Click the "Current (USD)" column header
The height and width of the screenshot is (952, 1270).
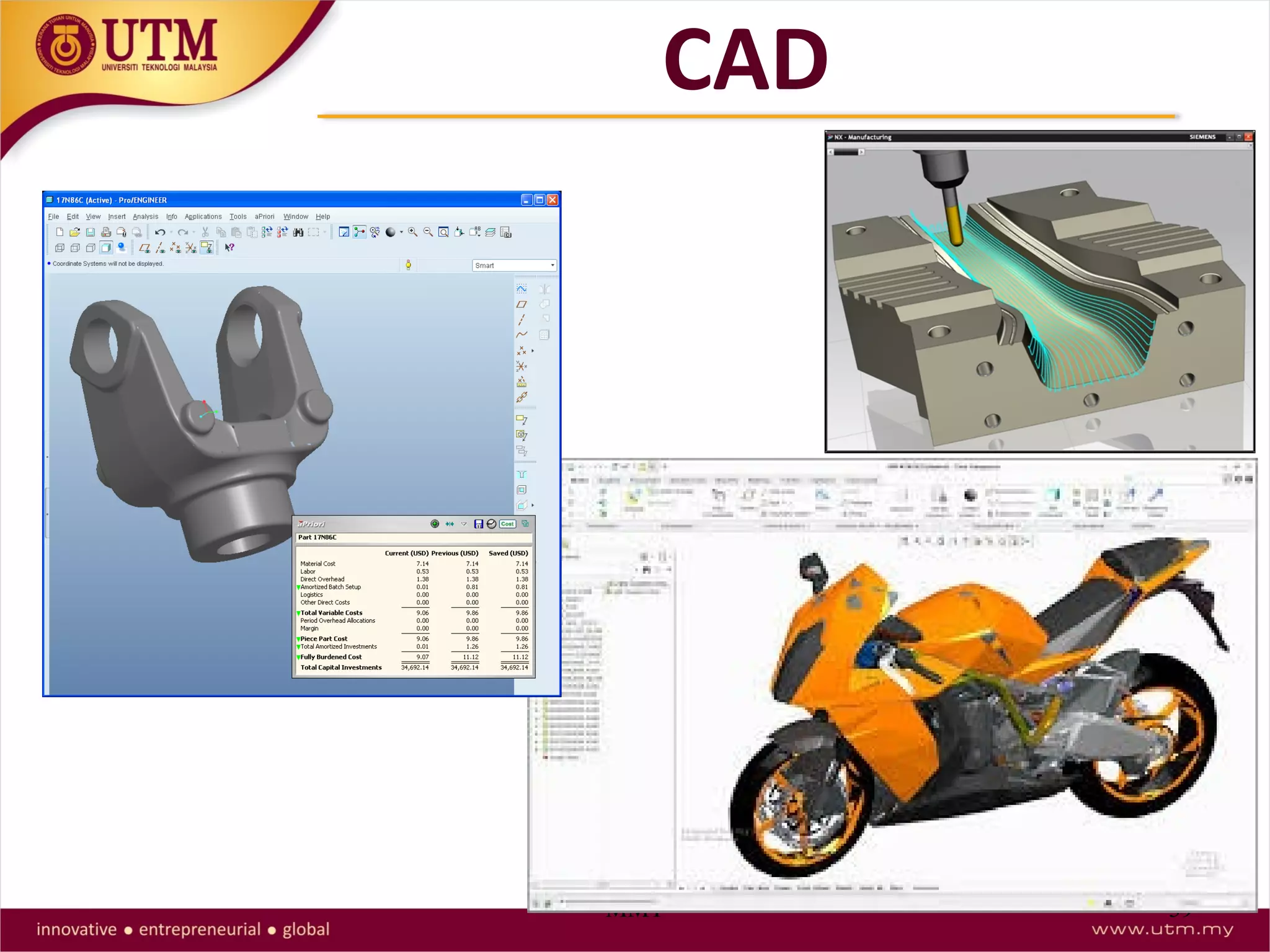(406, 553)
